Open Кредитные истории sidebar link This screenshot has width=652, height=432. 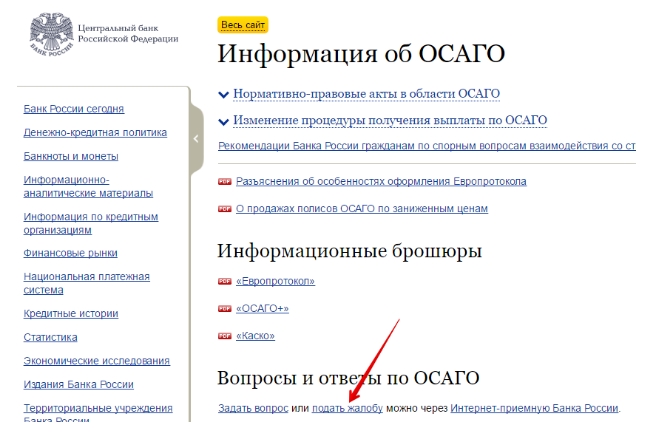pyautogui.click(x=71, y=313)
